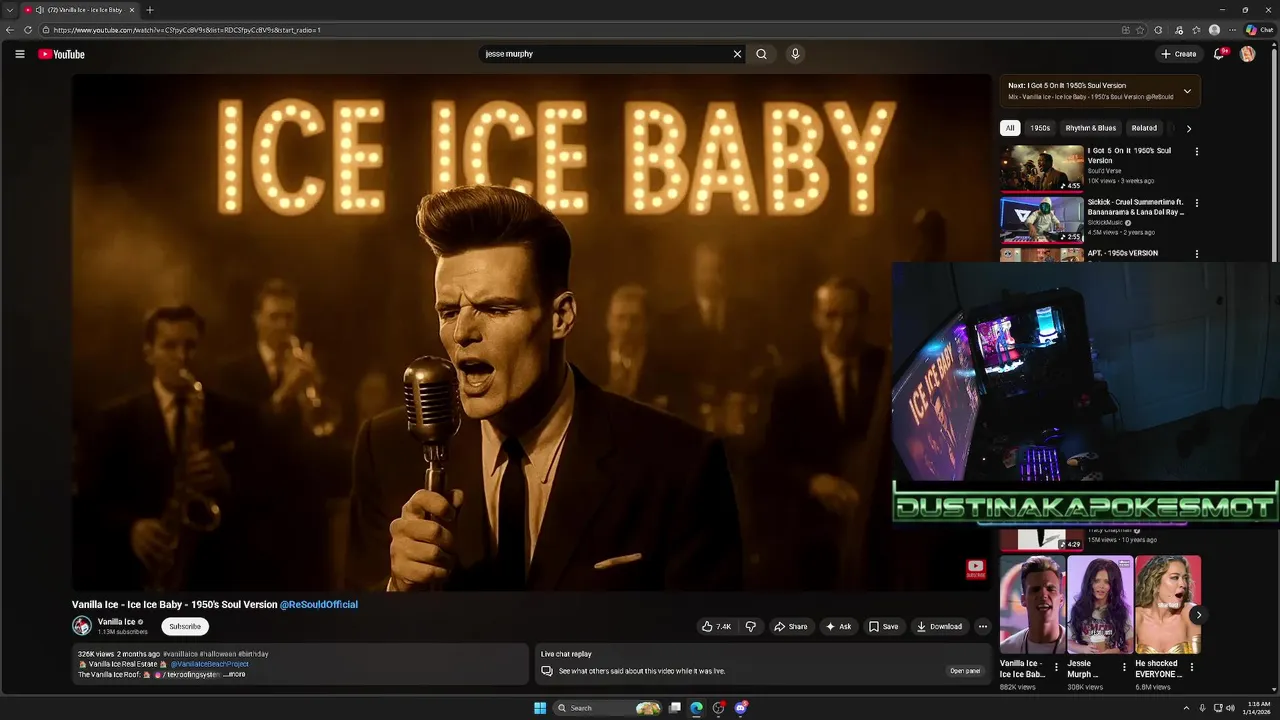This screenshot has width=1280, height=720.
Task: Show more filter chips with the arrow
Action: pyautogui.click(x=1188, y=128)
